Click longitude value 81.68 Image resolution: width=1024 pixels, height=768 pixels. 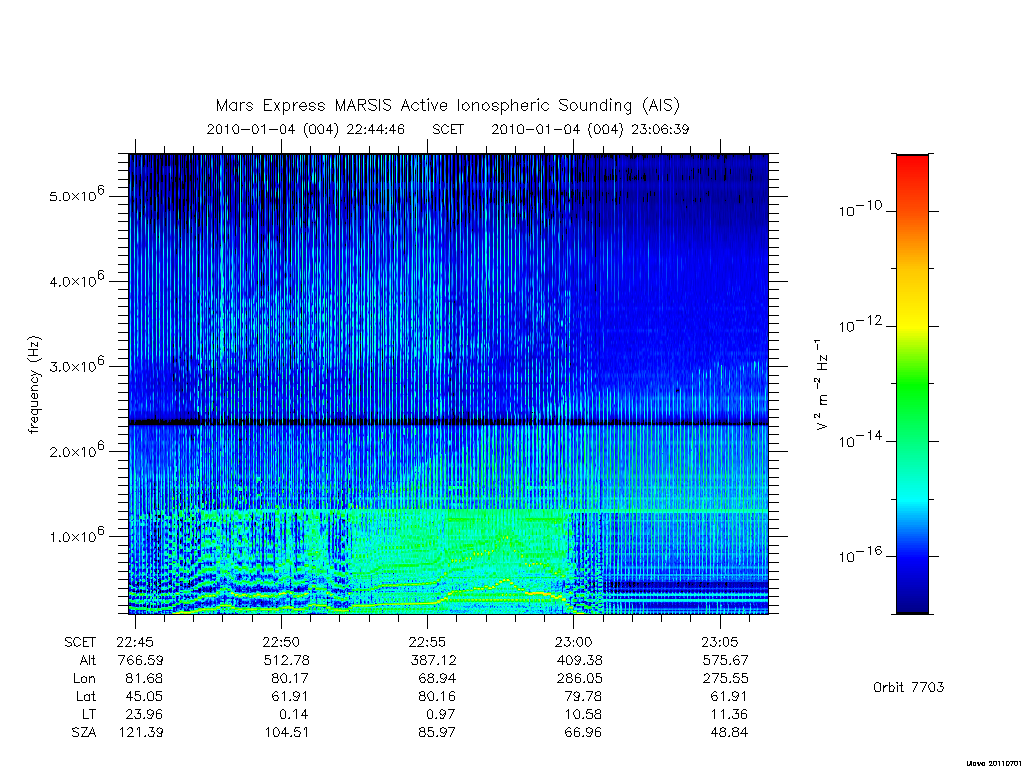pos(143,679)
